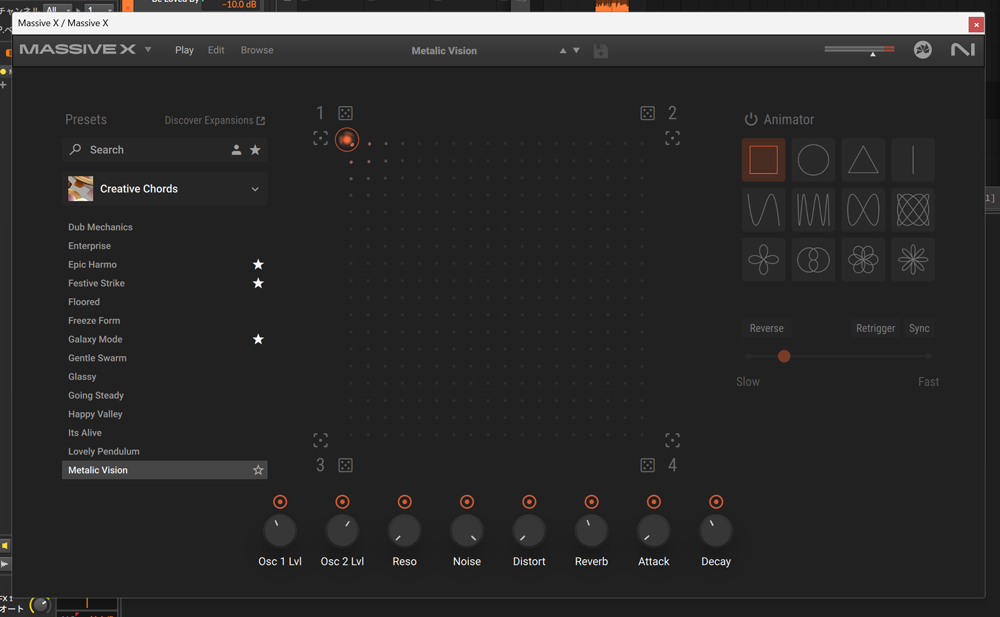The width and height of the screenshot is (1000, 617).
Task: Filter presets by favorites star icon
Action: coord(255,150)
